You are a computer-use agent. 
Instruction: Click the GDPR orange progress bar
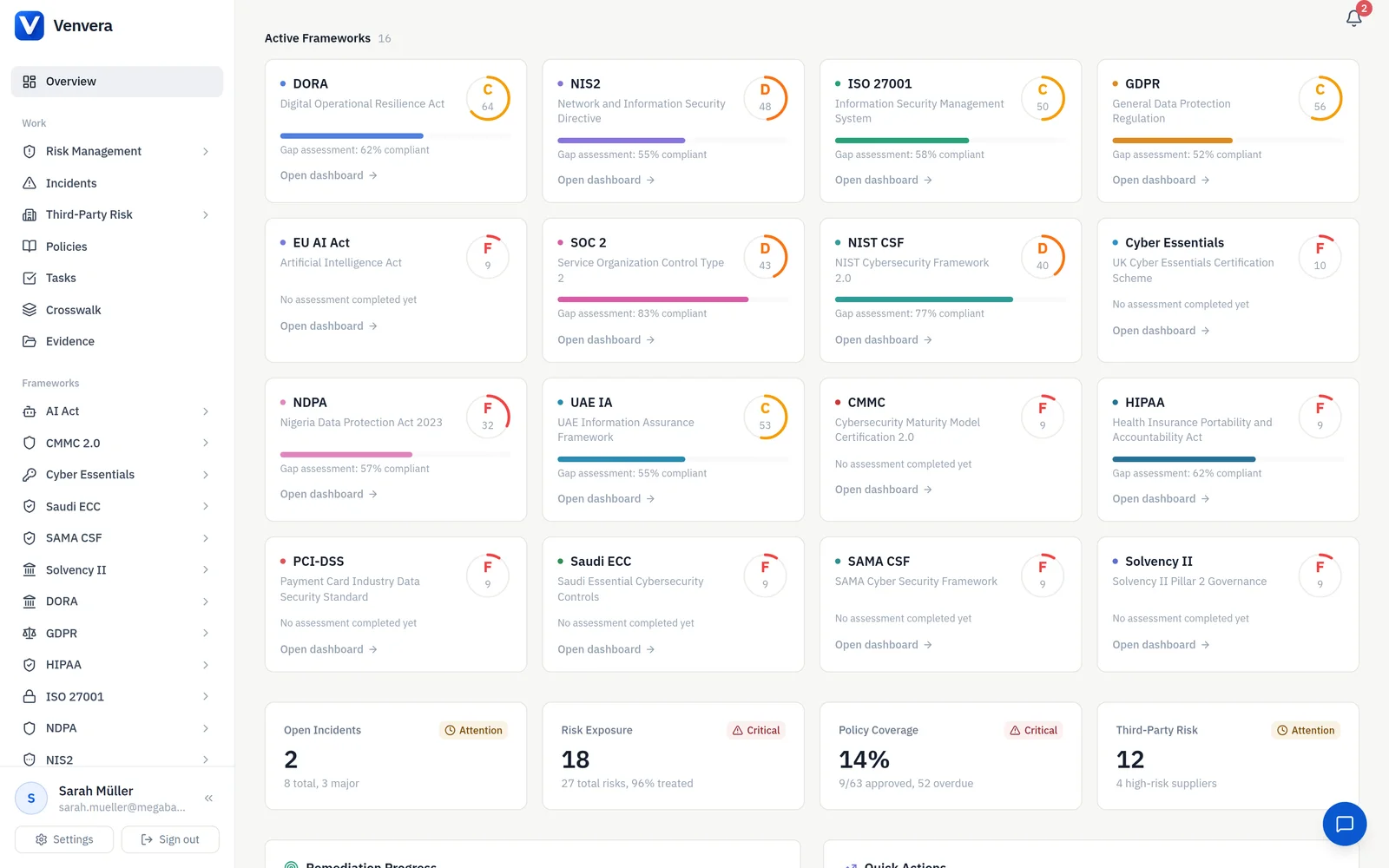click(x=1228, y=141)
